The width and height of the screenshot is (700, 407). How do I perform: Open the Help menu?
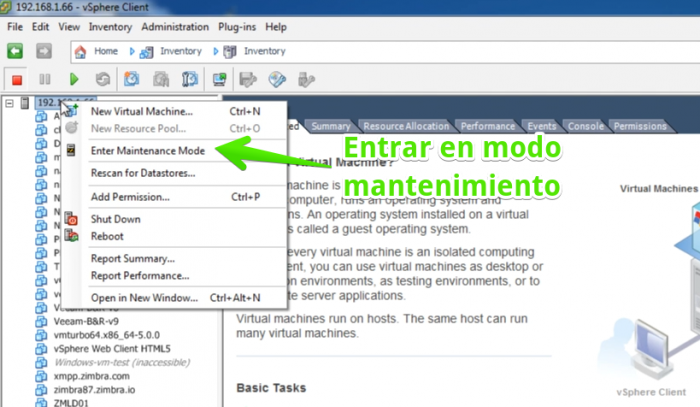pyautogui.click(x=276, y=27)
